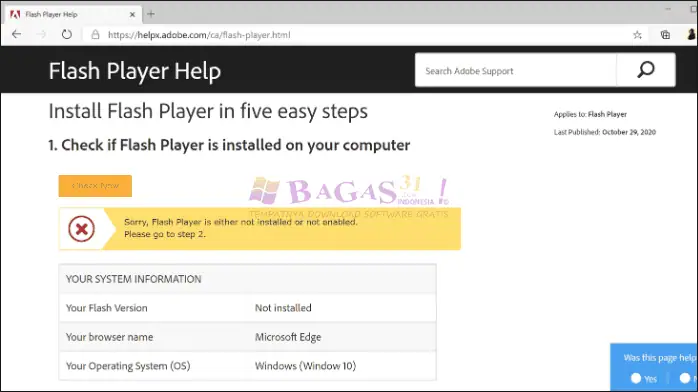
Task: Click the 'Your browser name' cell
Action: click(110, 337)
